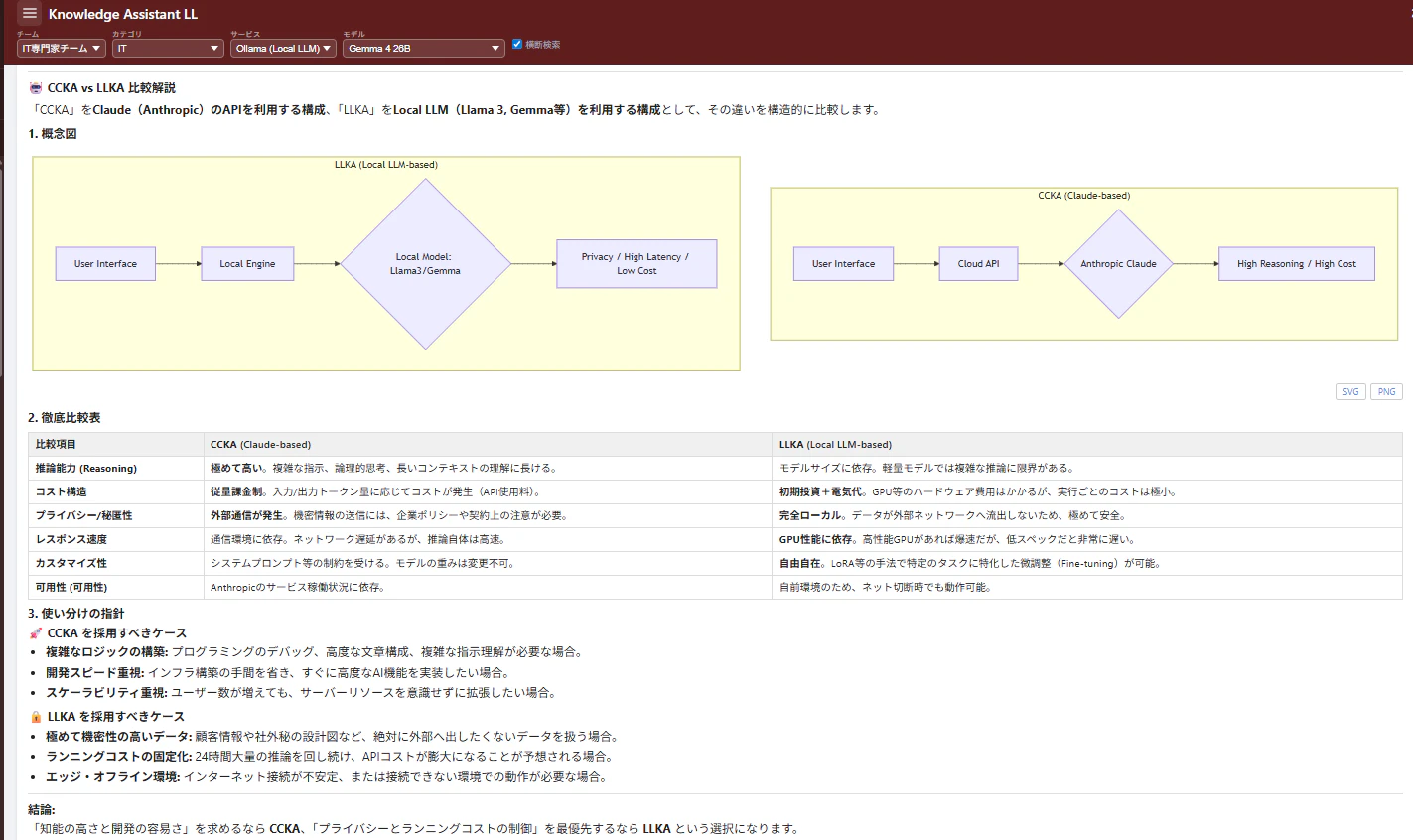Click the Knowledge Assistant LL title
Viewport: 1413px width, 840px height.
123,14
